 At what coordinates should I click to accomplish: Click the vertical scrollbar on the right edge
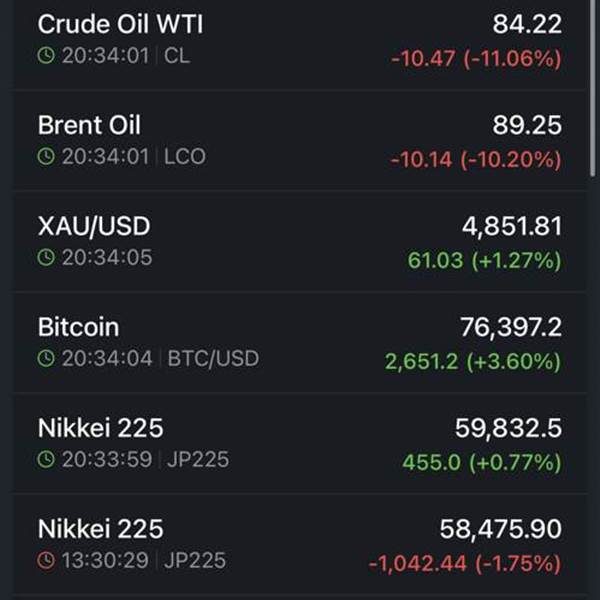pos(595,90)
